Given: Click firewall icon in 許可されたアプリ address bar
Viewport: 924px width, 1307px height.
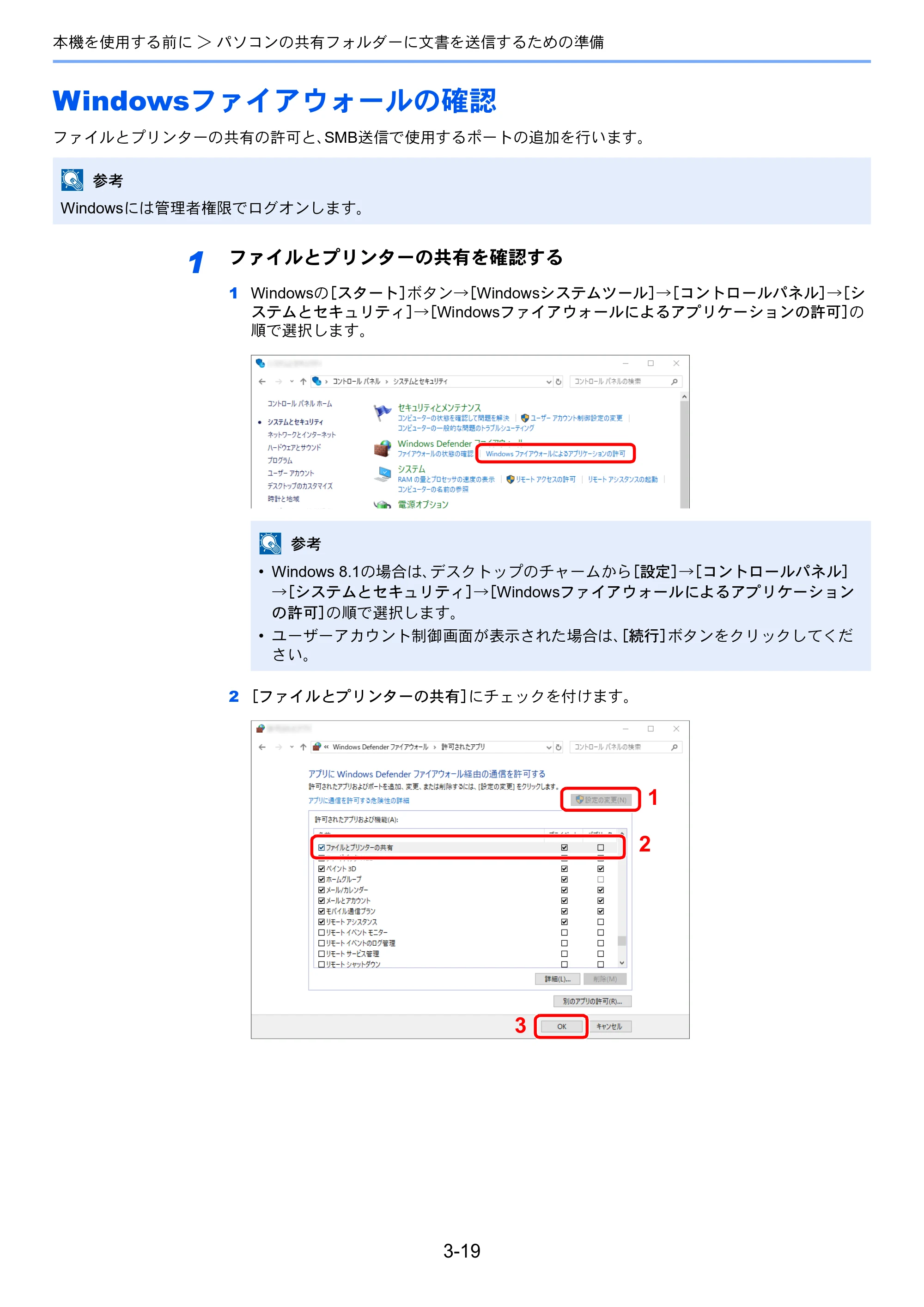Looking at the screenshot, I should tap(317, 747).
